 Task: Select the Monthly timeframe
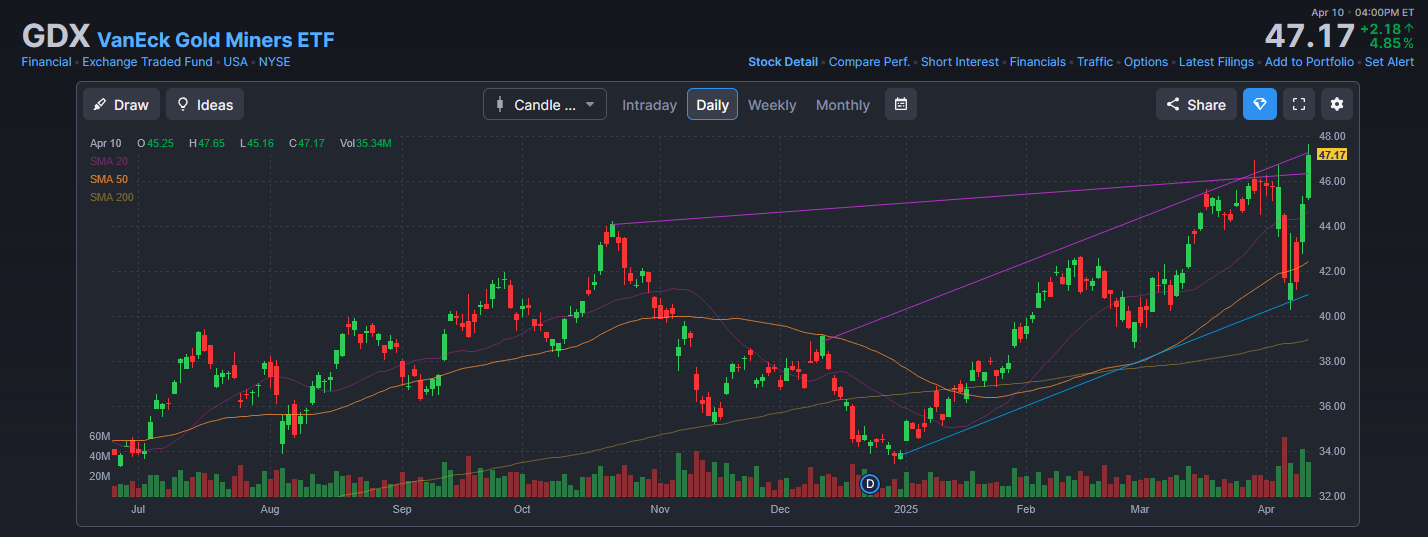(x=842, y=105)
